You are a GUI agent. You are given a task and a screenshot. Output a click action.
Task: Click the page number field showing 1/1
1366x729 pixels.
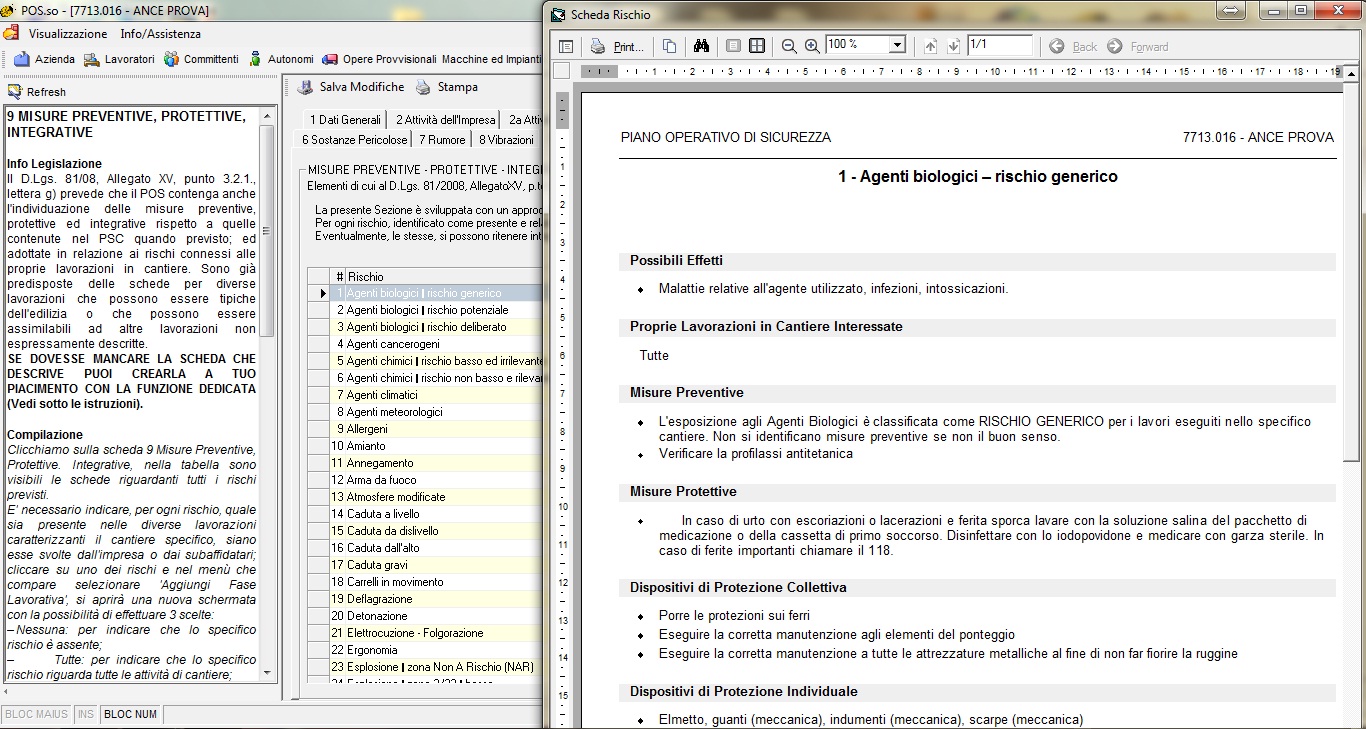click(x=999, y=45)
